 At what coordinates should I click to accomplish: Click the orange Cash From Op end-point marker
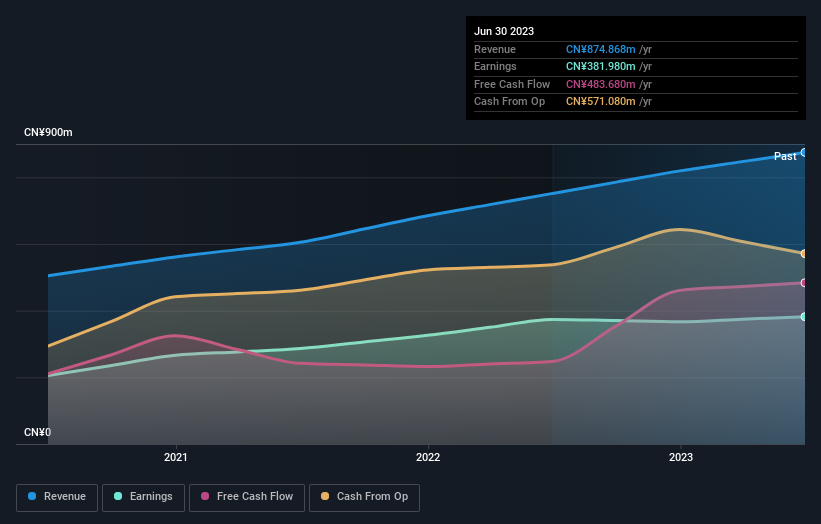(x=804, y=254)
